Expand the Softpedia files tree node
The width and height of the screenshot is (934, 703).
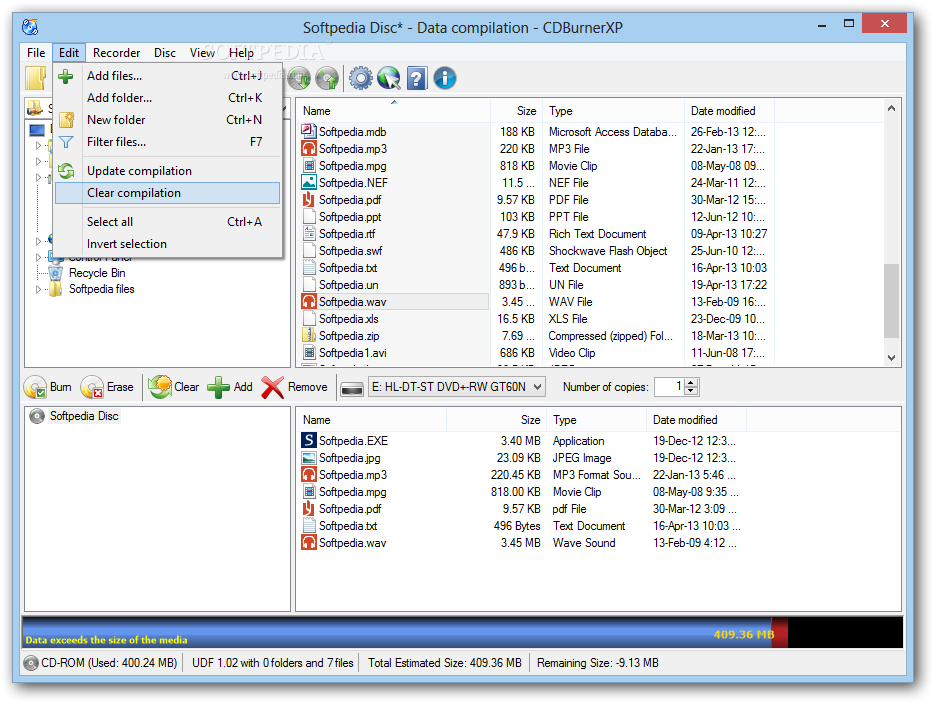[38, 290]
